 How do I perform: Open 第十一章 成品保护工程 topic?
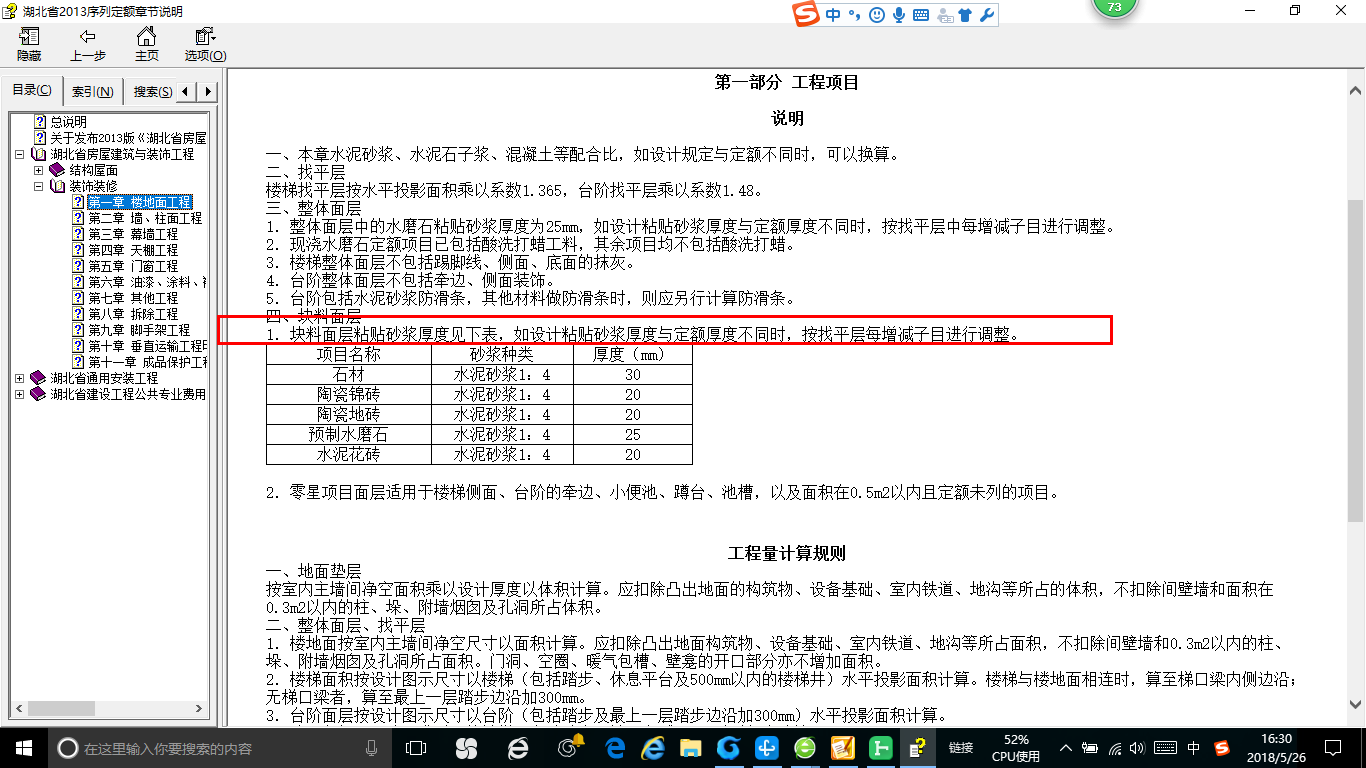pyautogui.click(x=147, y=362)
